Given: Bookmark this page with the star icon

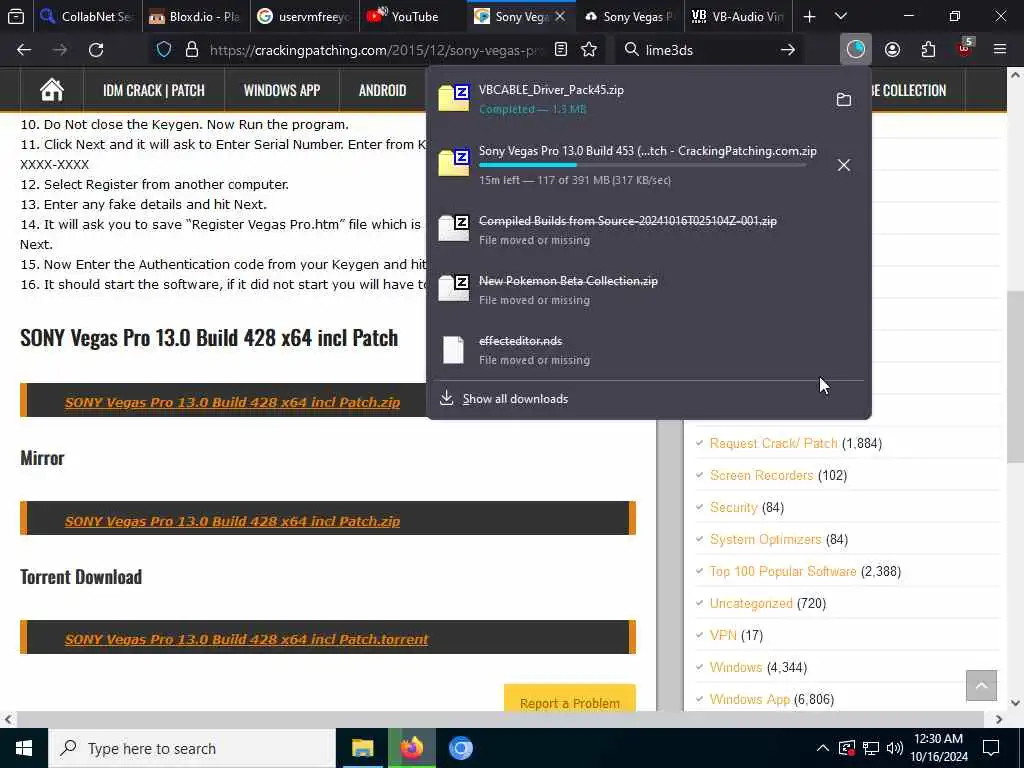Looking at the screenshot, I should coord(589,50).
